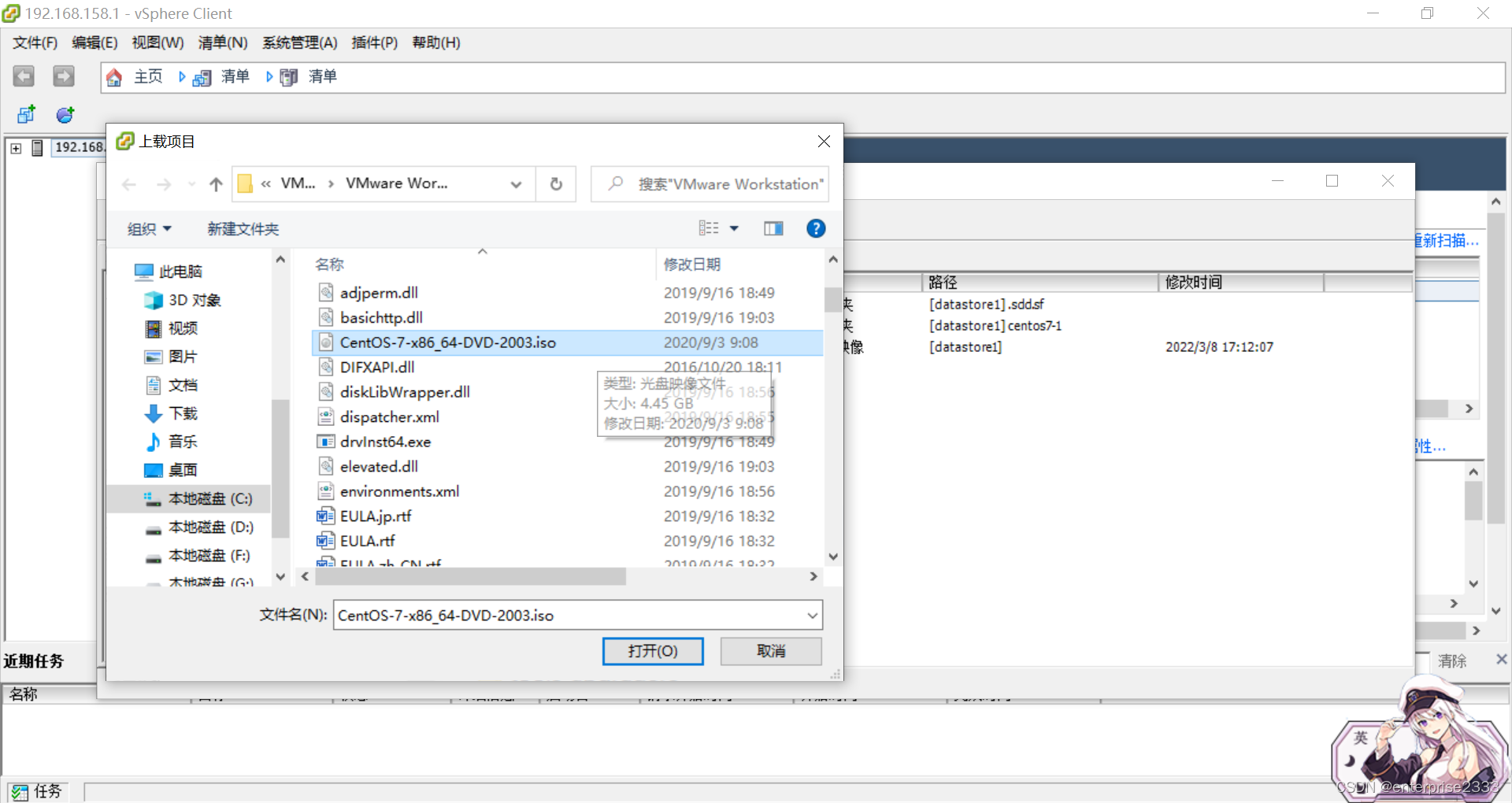Viewport: 1512px width, 803px height.
Task: Open the 组织 dropdown menu
Action: coord(150,229)
